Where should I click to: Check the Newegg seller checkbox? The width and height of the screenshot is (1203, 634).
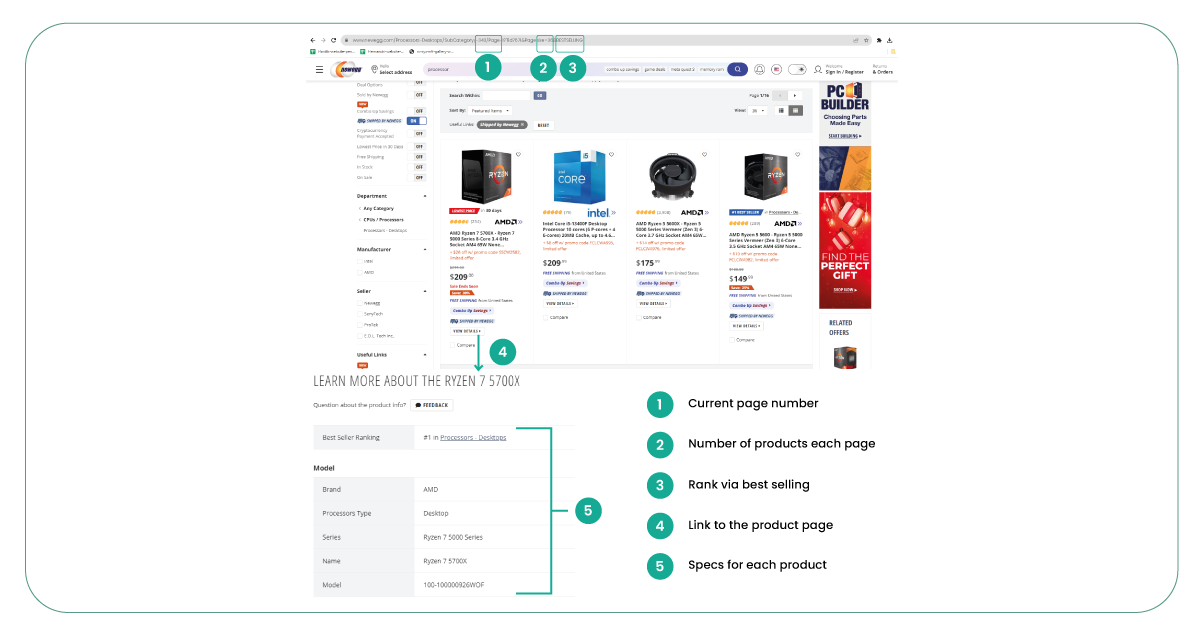[x=360, y=302]
